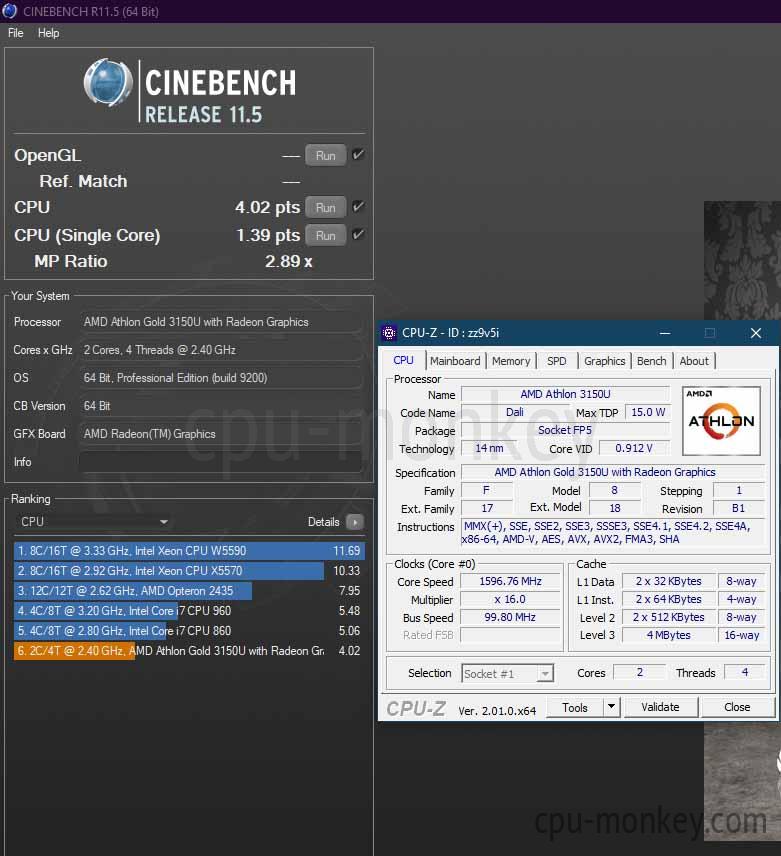This screenshot has width=781, height=856.
Task: Click the 4 MBytes Level 3 cache value
Action: click(669, 635)
